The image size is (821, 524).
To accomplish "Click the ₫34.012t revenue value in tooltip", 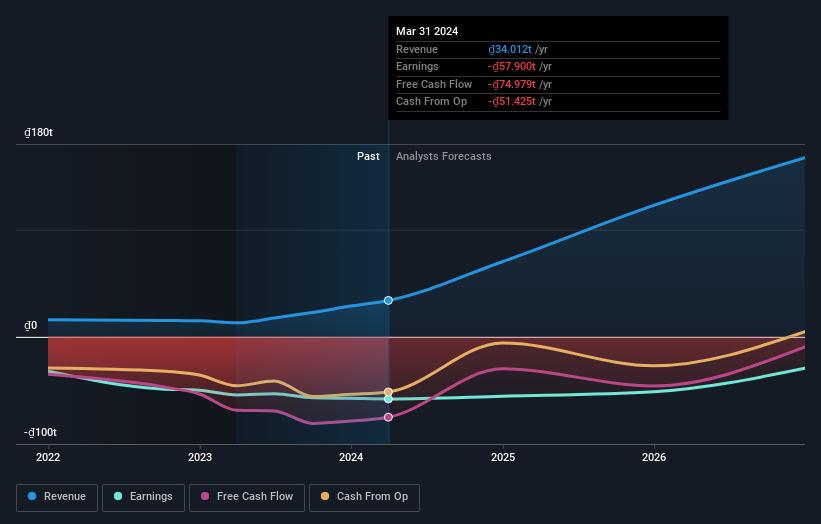I will coord(510,49).
